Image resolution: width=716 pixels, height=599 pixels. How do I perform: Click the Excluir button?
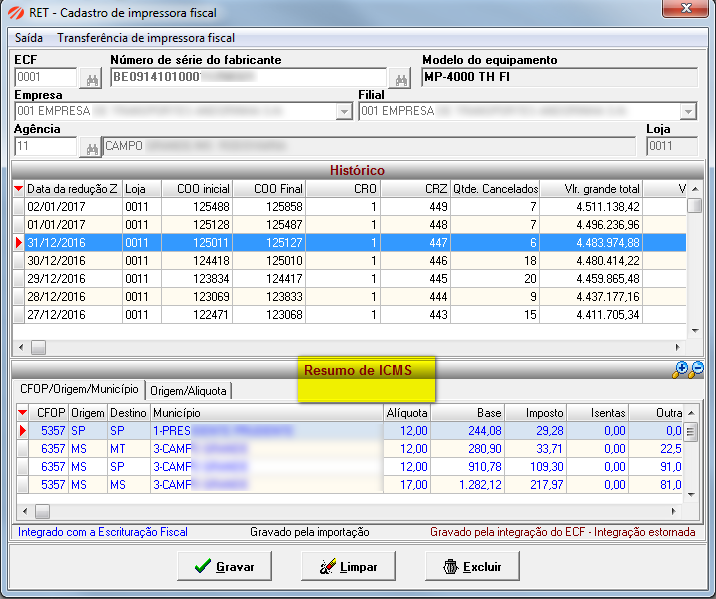472,566
